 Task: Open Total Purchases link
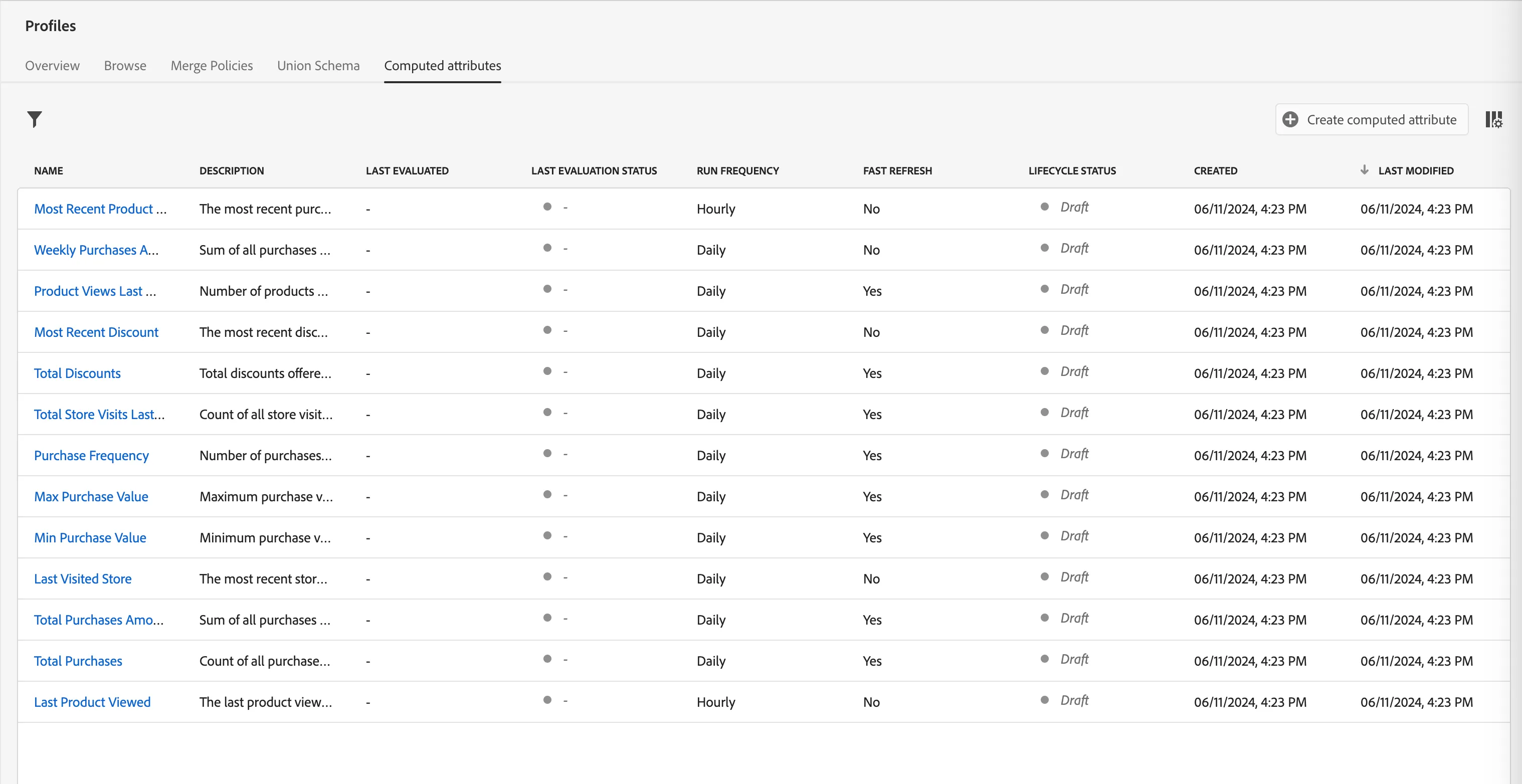click(78, 661)
